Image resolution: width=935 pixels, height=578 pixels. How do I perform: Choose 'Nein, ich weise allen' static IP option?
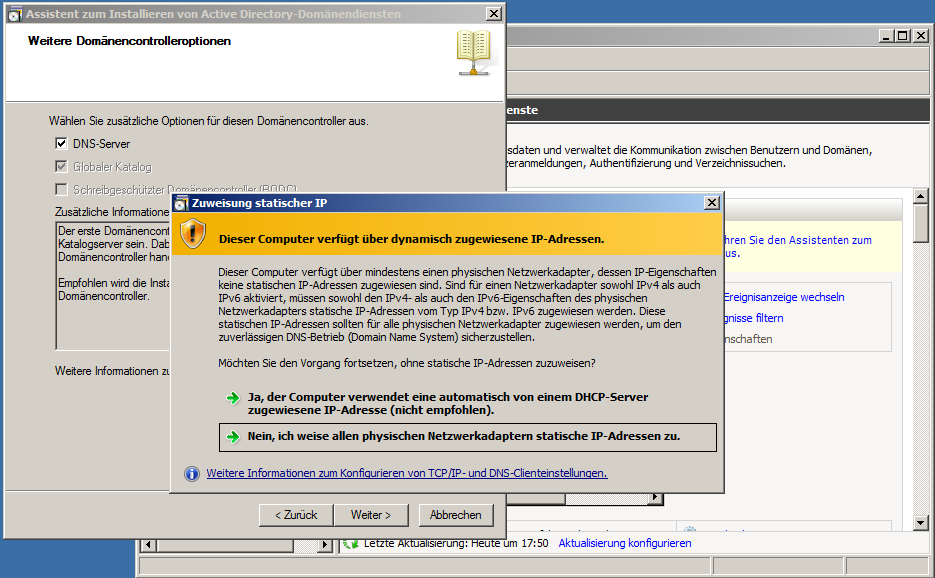click(468, 437)
